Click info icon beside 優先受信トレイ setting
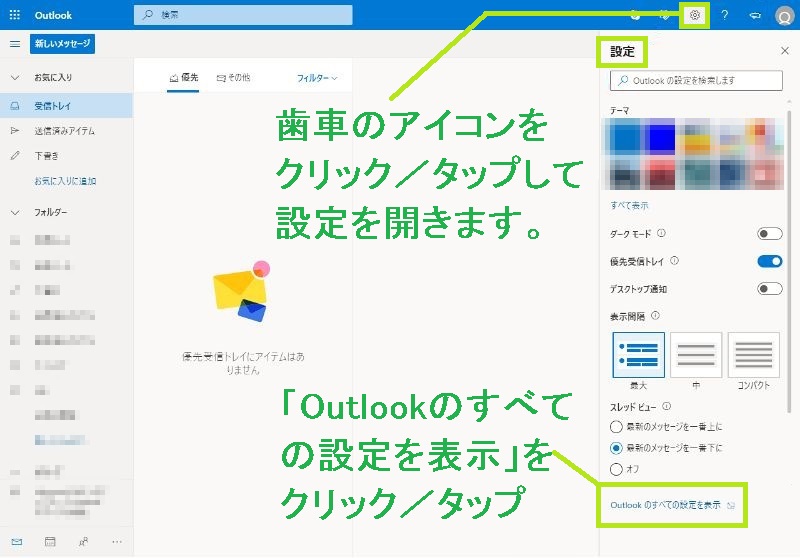 (674, 261)
